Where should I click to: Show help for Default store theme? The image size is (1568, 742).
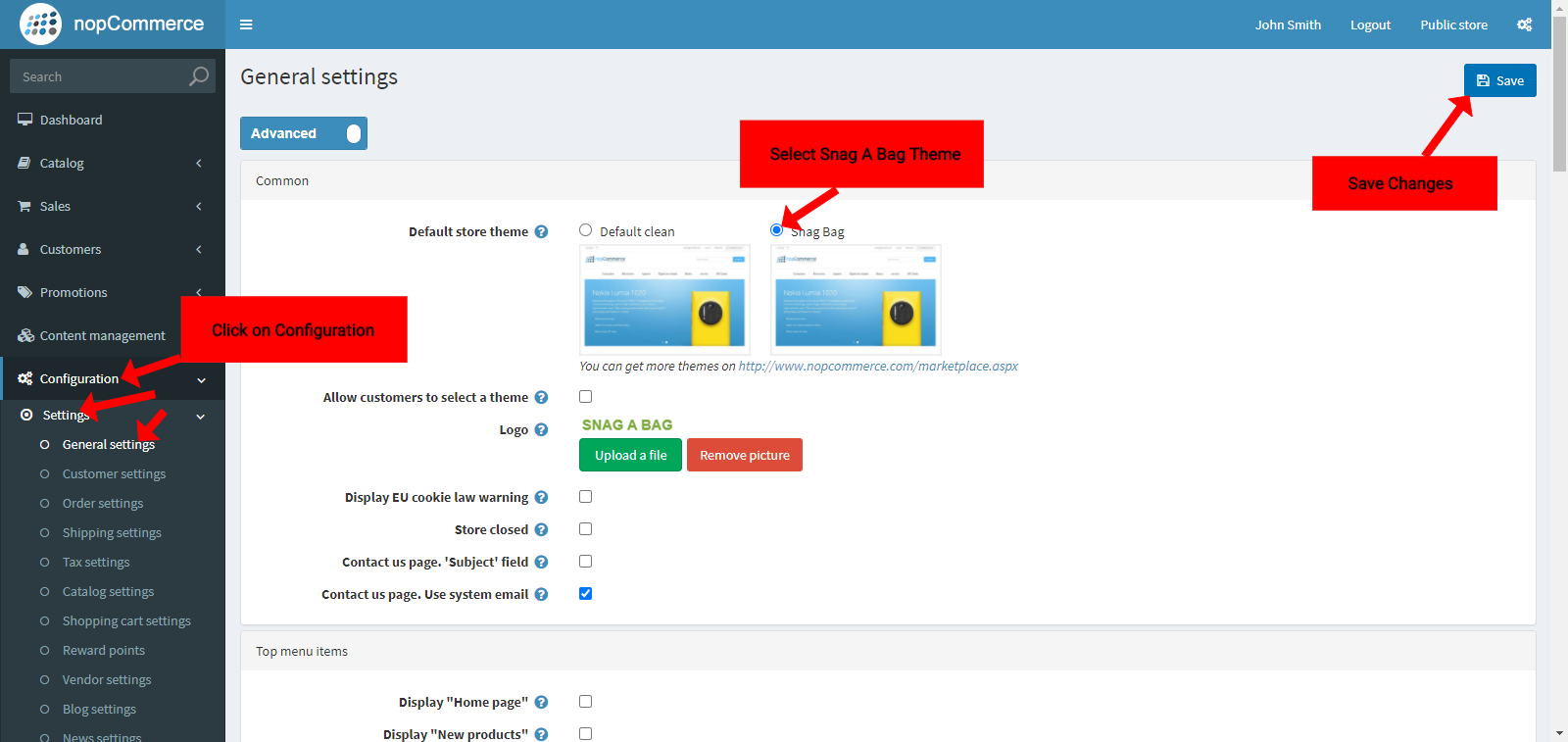[x=541, y=231]
